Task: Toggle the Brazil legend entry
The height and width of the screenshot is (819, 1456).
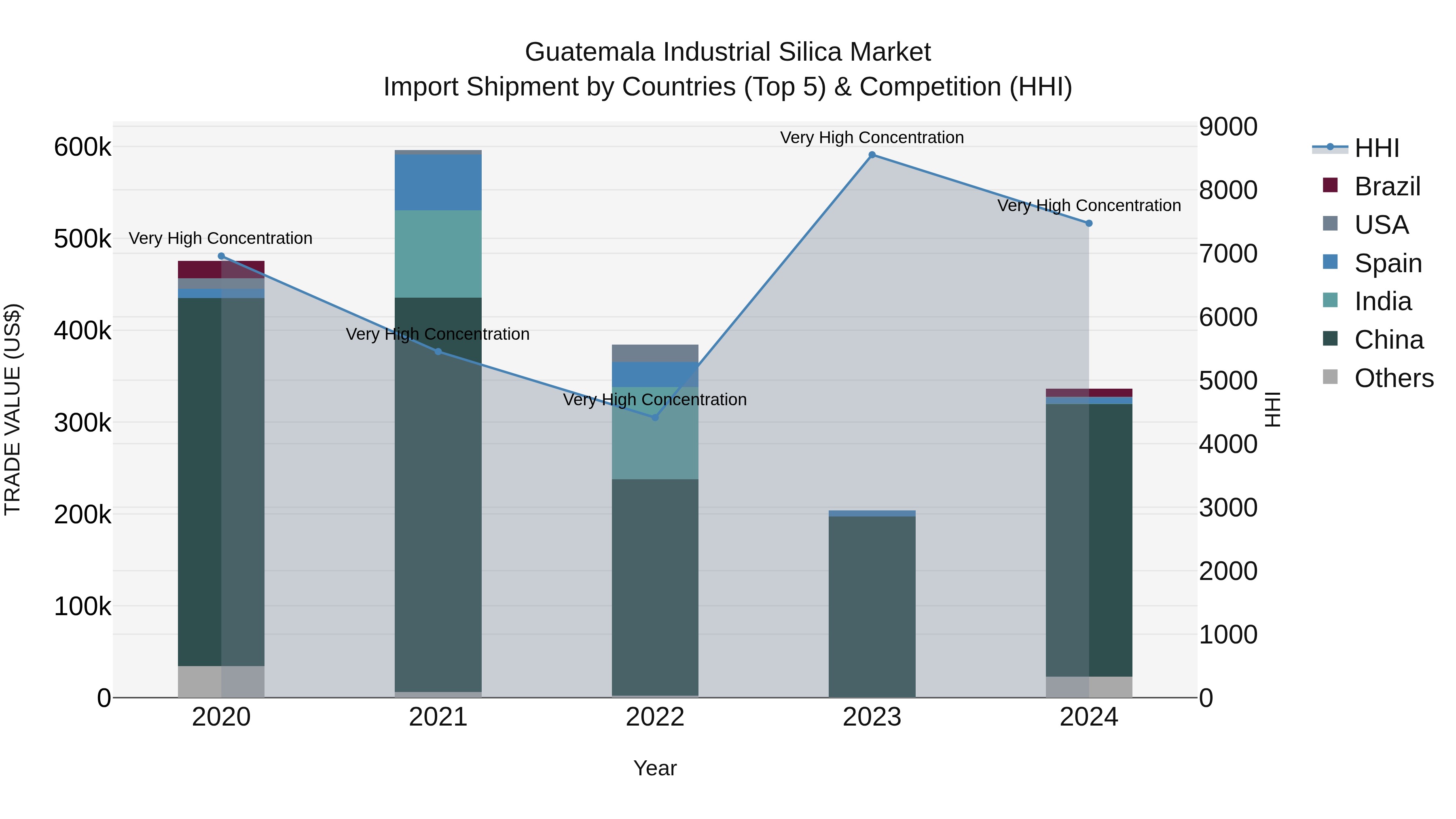Action: [1371, 186]
